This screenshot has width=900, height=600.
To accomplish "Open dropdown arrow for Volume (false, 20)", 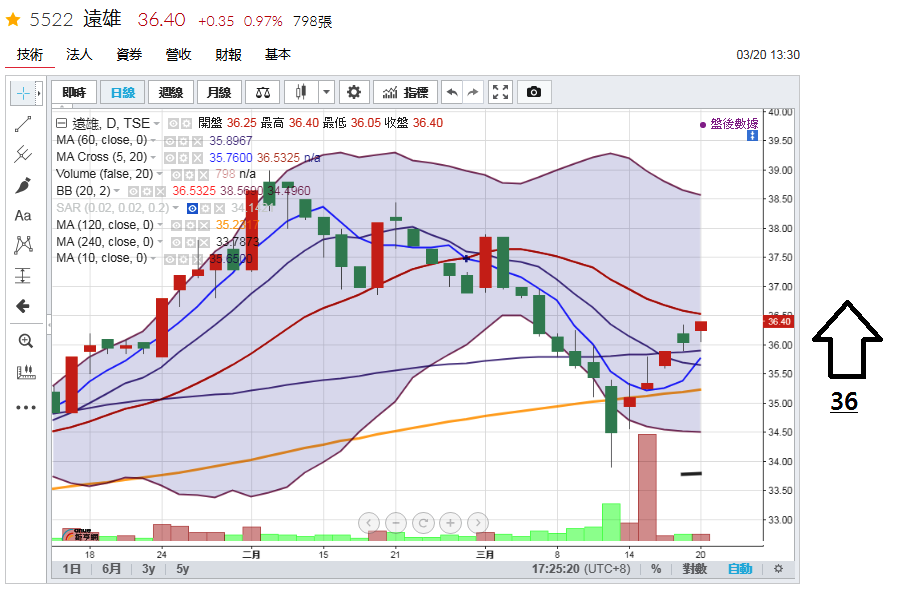I will tap(160, 173).
